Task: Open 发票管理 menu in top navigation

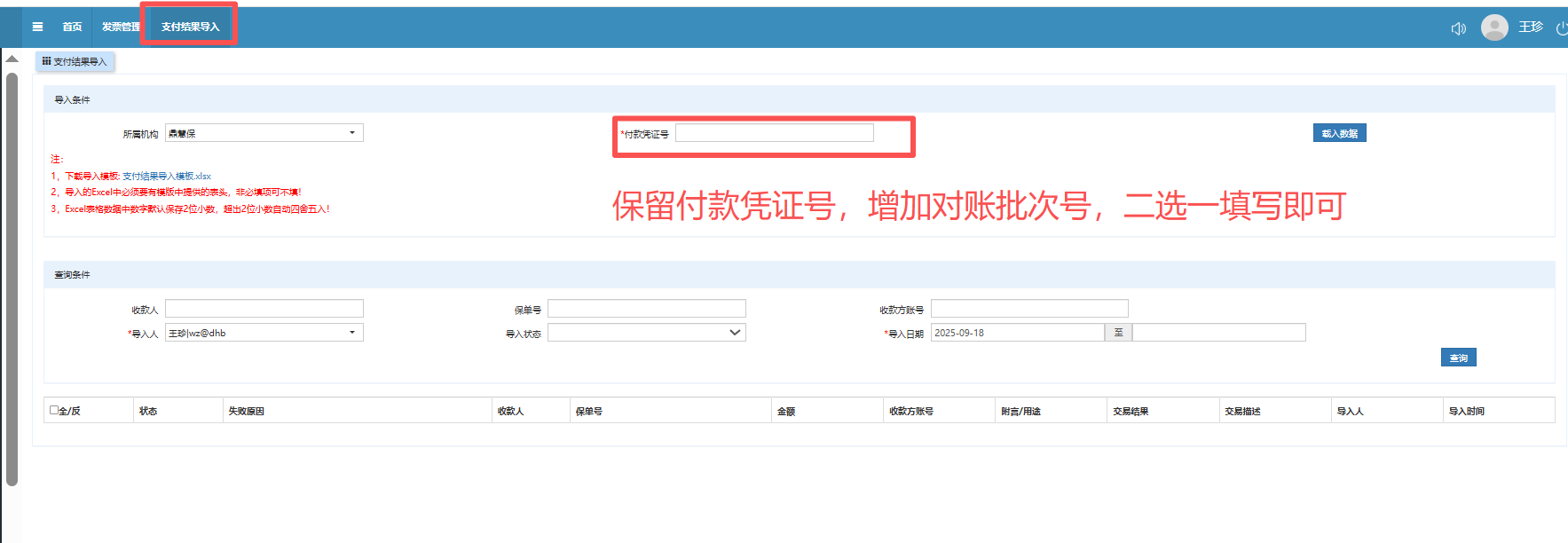Action: (120, 27)
